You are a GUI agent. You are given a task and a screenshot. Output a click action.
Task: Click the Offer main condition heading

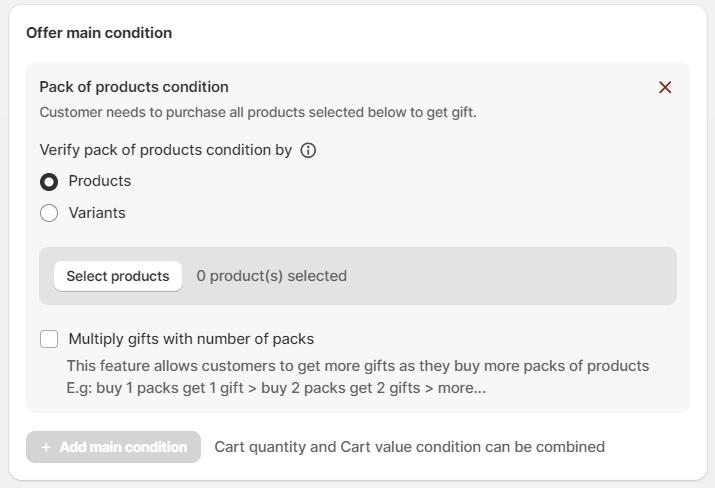[99, 33]
